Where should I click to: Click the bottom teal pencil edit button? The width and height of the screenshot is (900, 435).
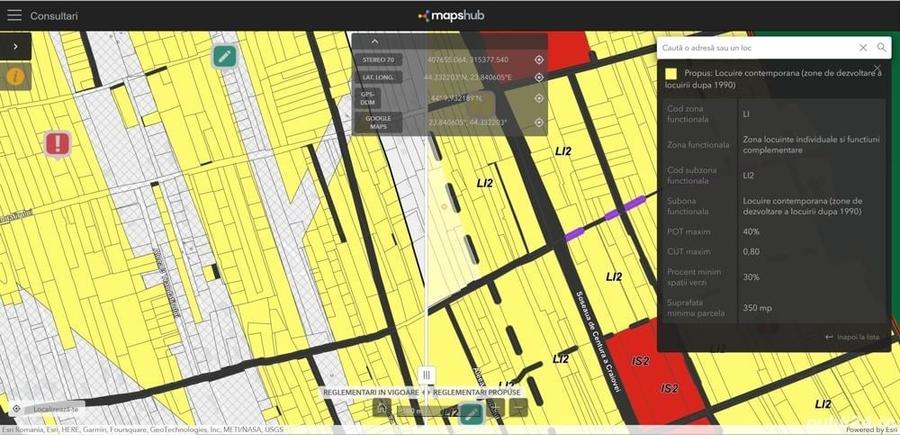click(x=471, y=413)
